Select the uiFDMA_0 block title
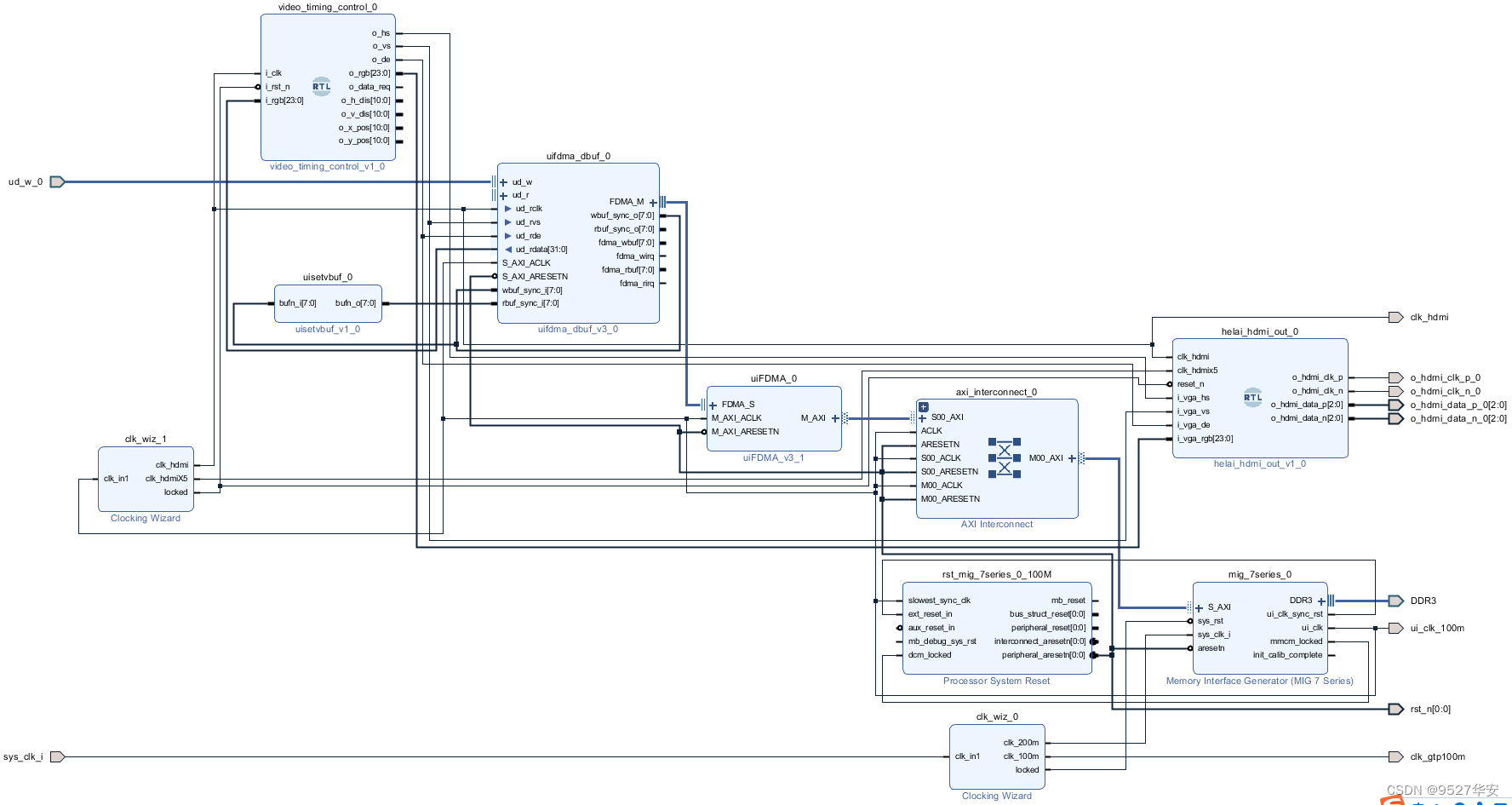Viewport: 1512px width, 805px height. (773, 378)
